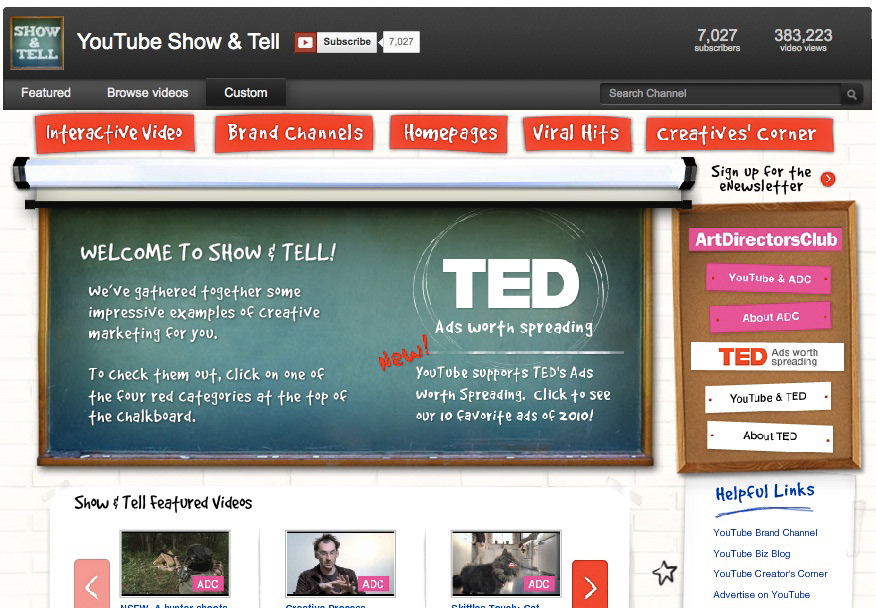This screenshot has width=876, height=608.
Task: Open the YouTube & ADC note
Action: point(769,278)
